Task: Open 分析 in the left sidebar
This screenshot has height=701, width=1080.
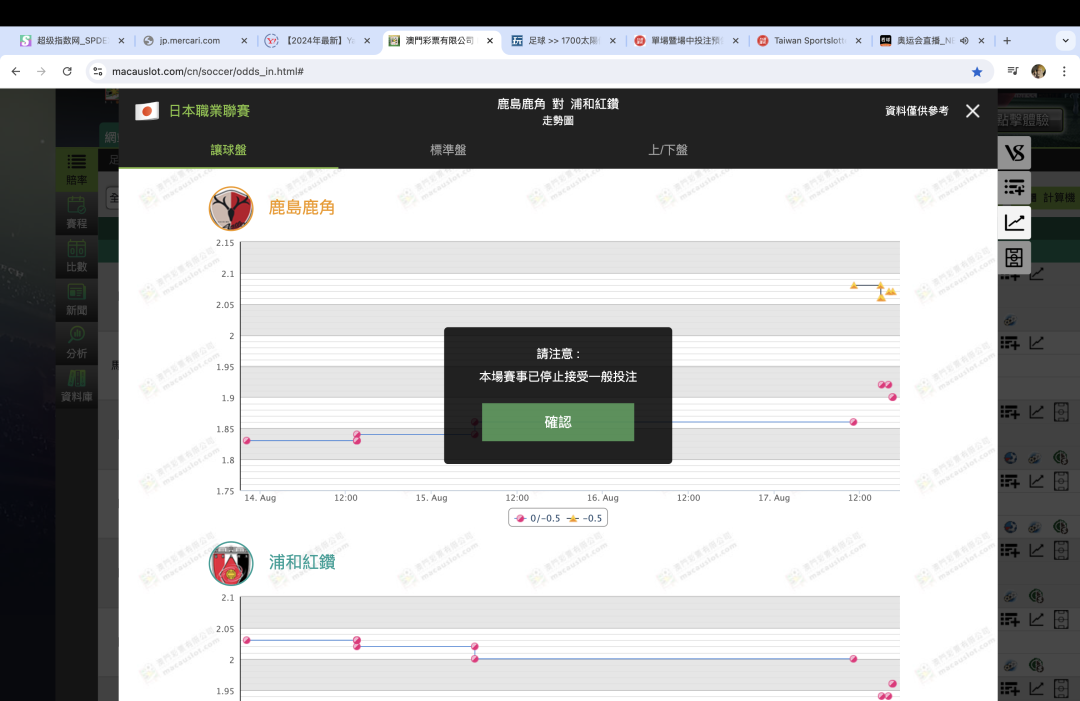Action: [x=76, y=343]
